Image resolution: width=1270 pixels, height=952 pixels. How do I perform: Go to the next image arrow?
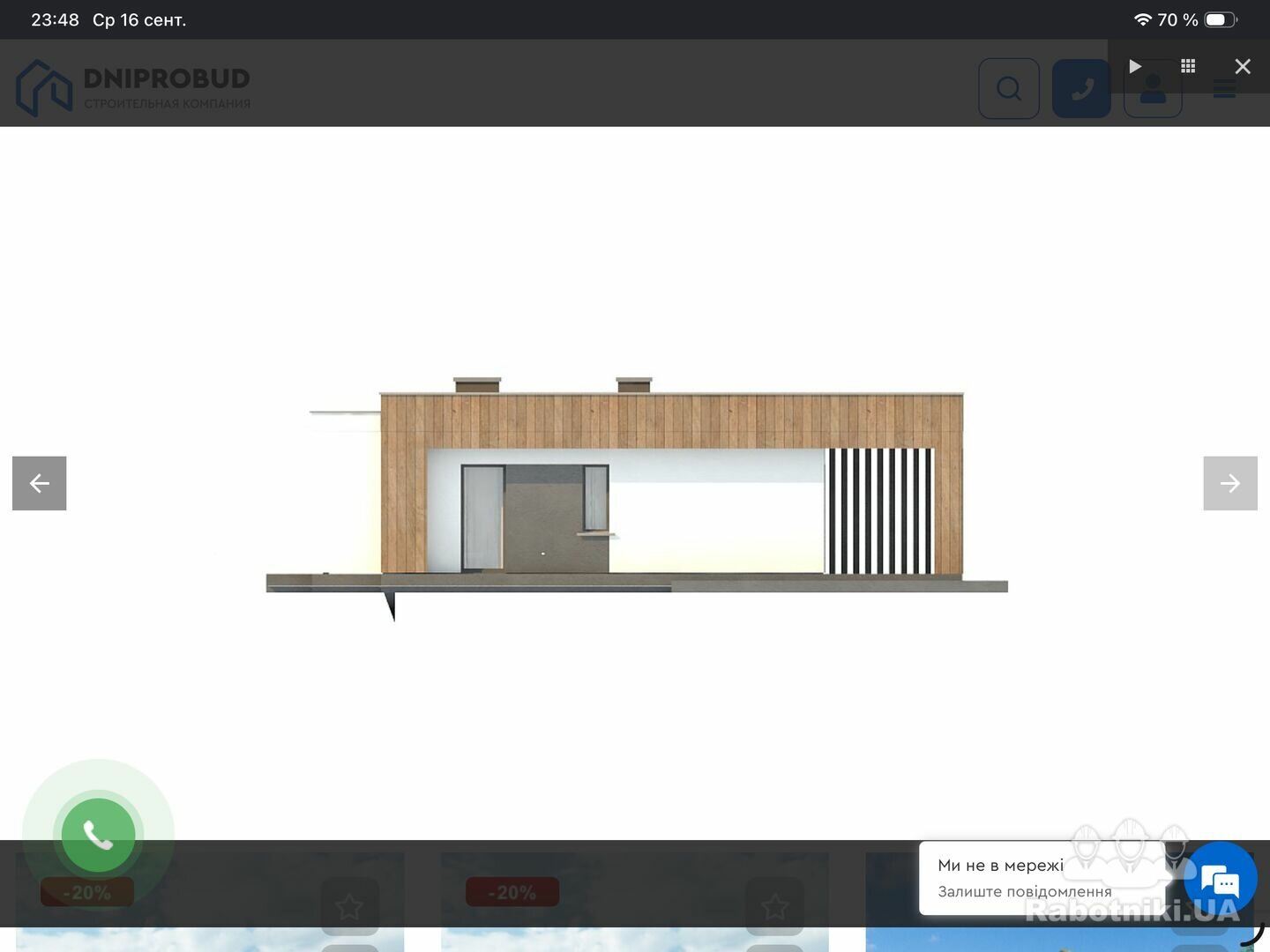(x=1230, y=483)
